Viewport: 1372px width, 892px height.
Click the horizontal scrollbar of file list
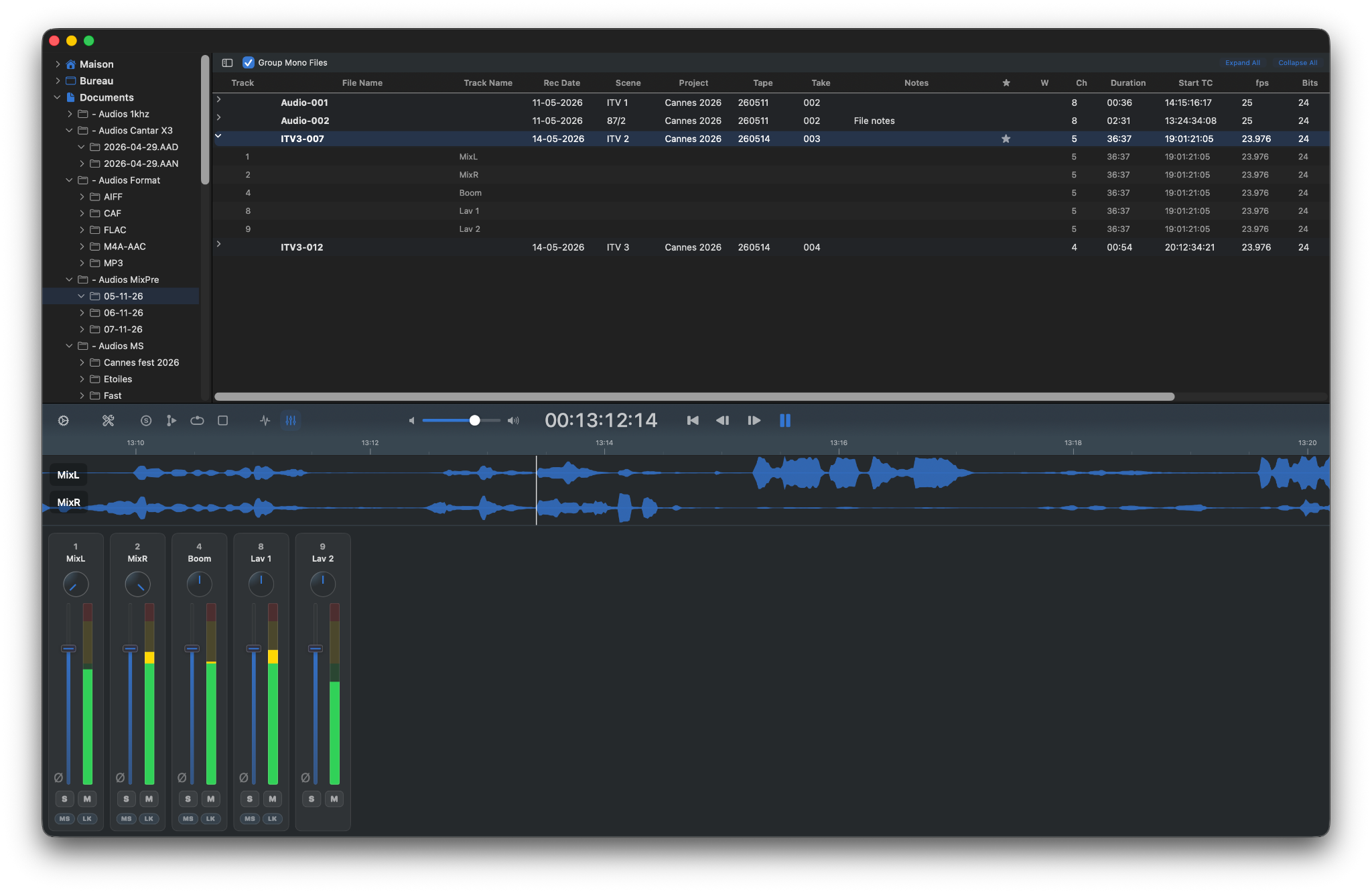click(x=694, y=397)
